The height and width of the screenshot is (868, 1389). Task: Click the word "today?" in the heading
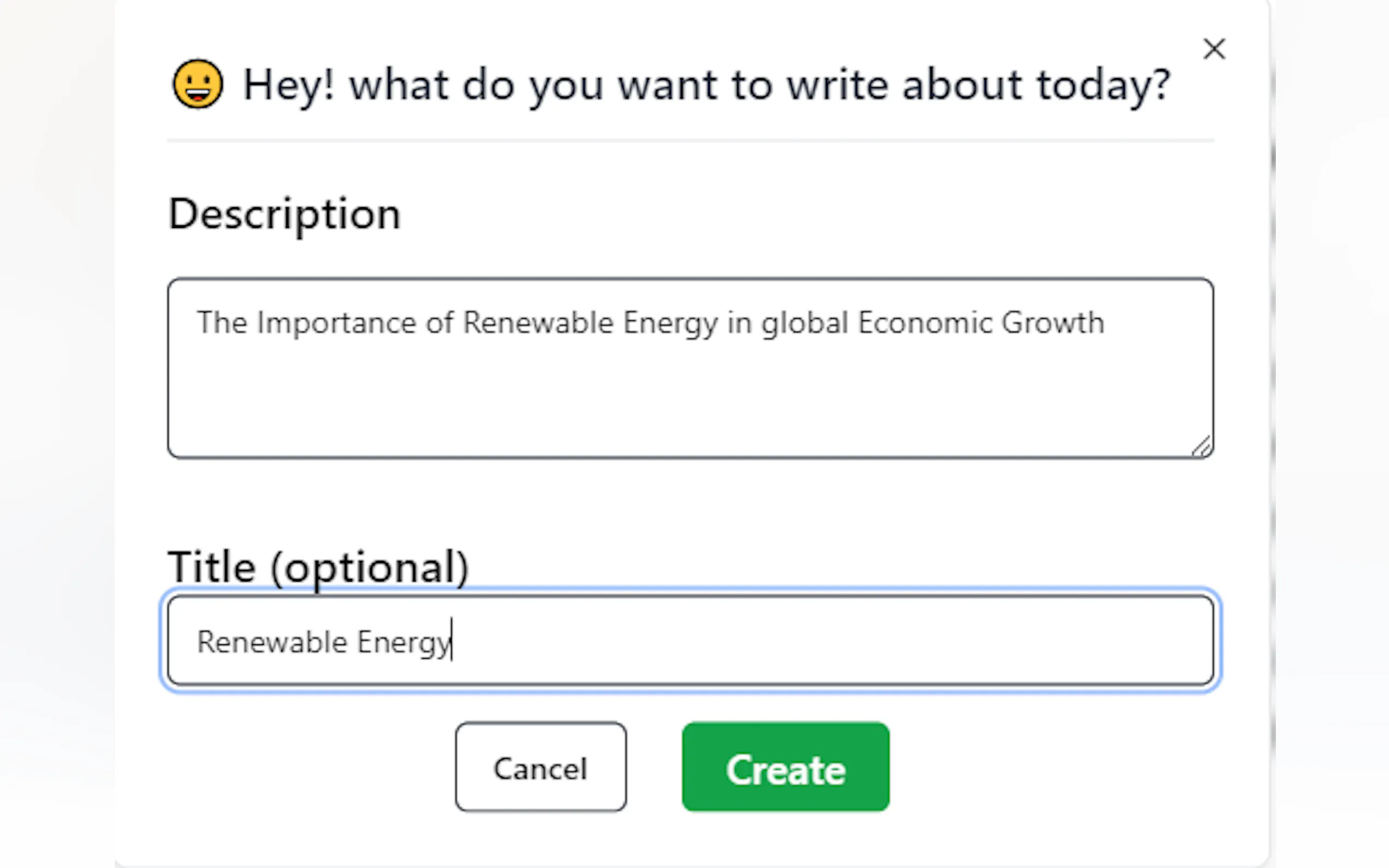point(1102,85)
